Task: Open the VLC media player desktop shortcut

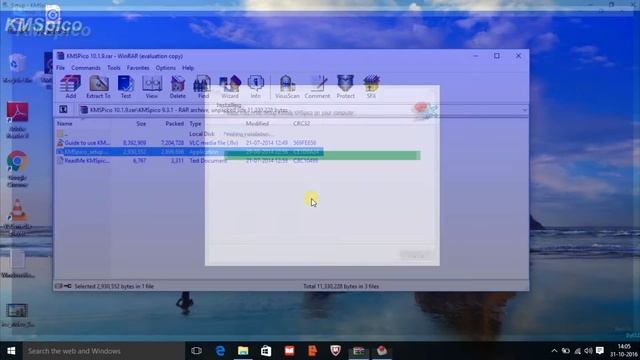Action: point(17,217)
